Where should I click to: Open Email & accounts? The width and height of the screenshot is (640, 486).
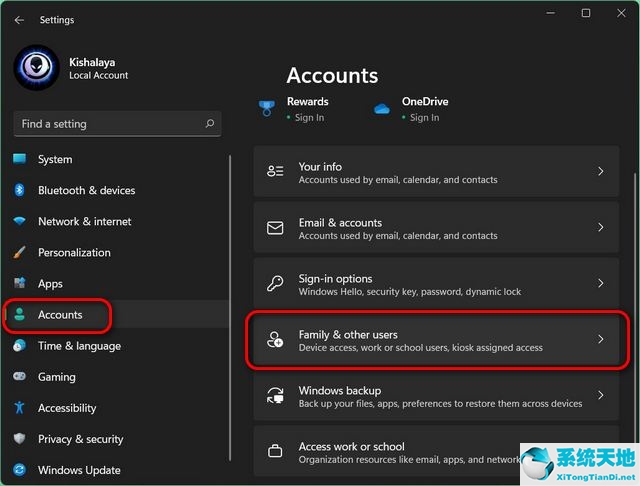[436, 228]
